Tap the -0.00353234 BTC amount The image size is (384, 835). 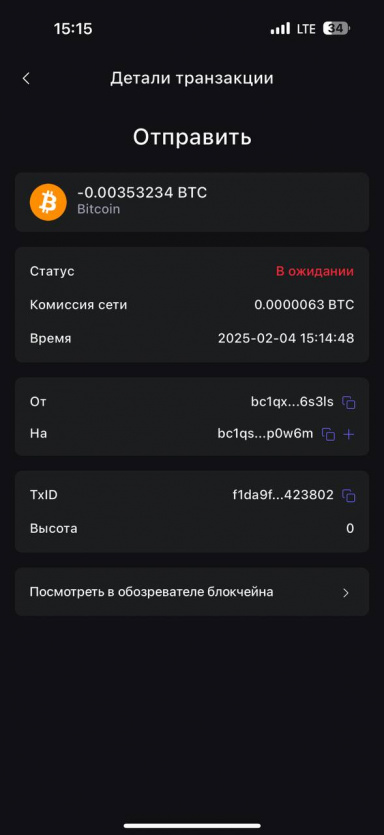pos(142,193)
